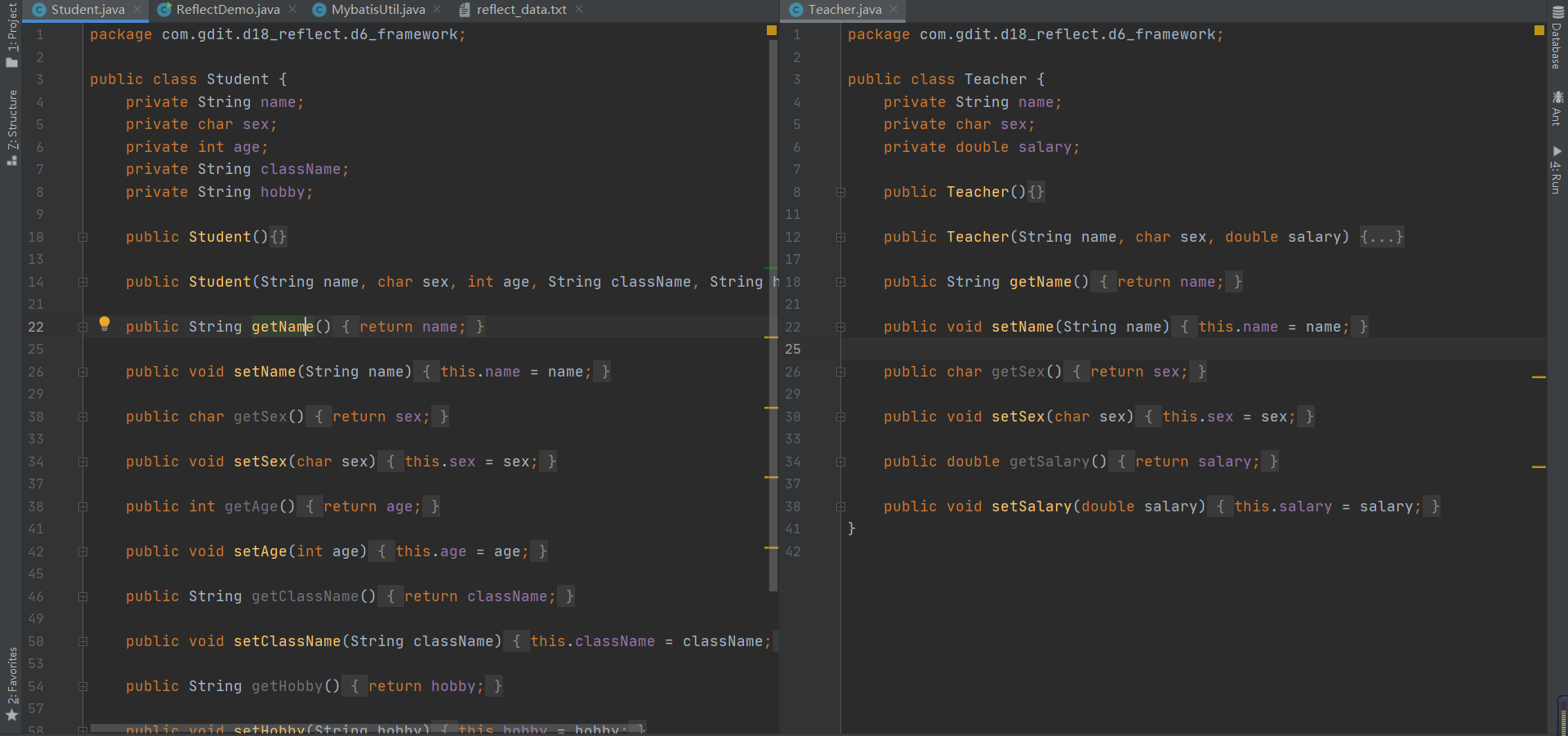Viewport: 1568px width, 736px height.
Task: Open the Run tool window
Action: coord(1557,170)
